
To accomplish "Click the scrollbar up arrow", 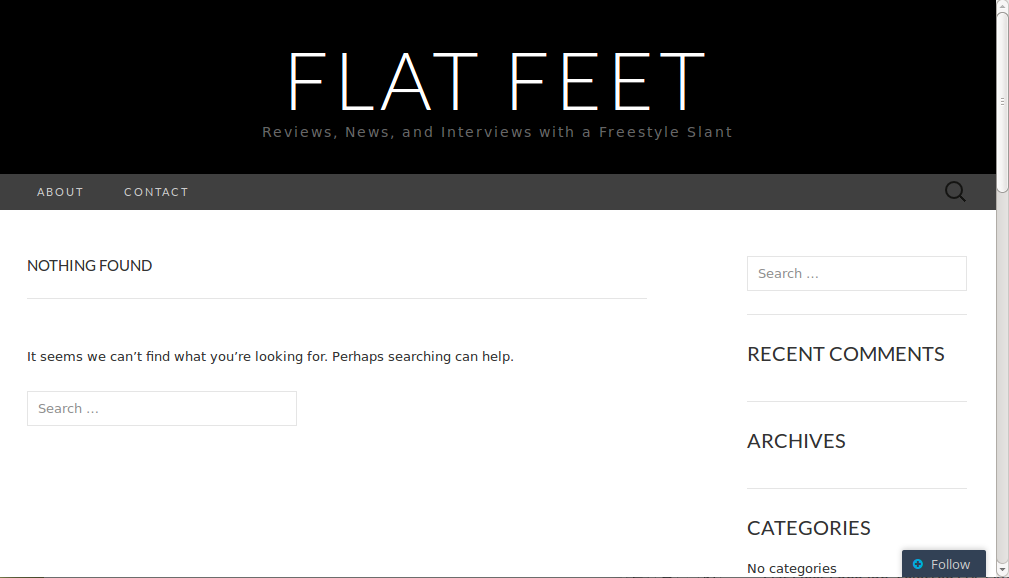I will click(x=1002, y=6).
